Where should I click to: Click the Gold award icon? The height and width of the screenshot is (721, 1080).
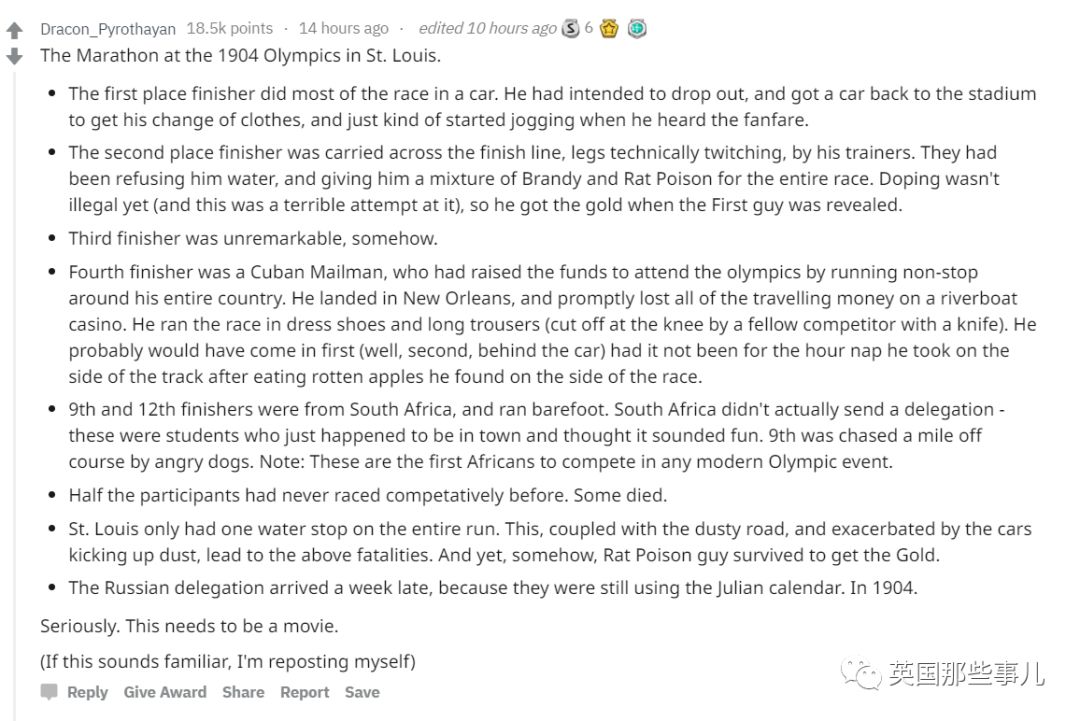tap(608, 27)
